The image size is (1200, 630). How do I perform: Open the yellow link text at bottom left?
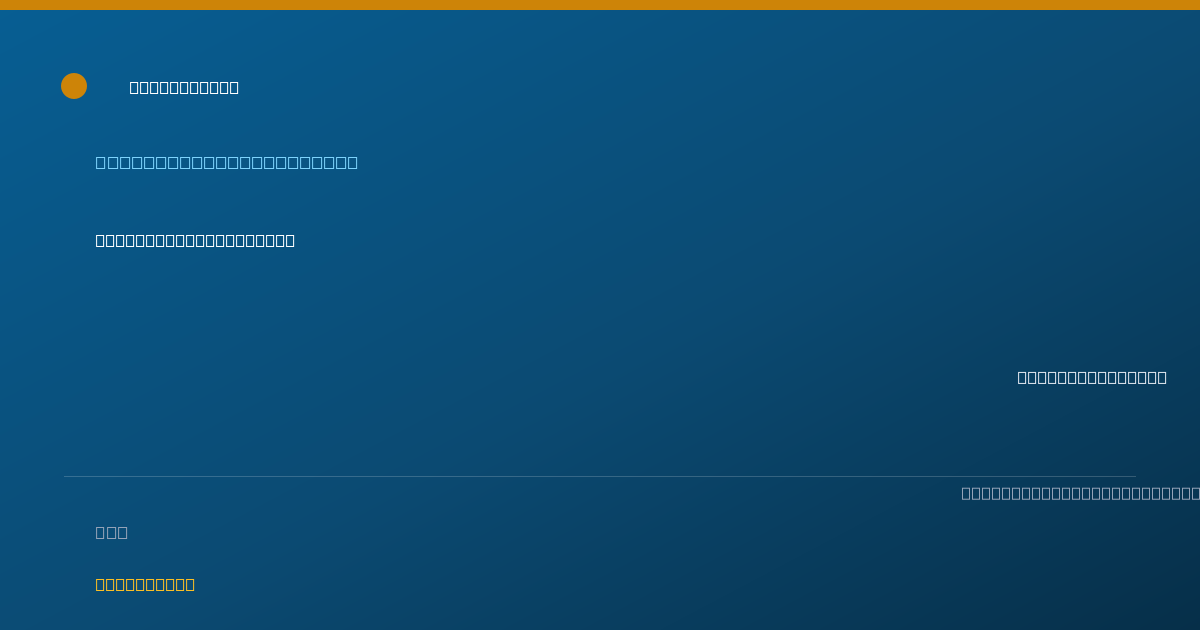coord(145,584)
